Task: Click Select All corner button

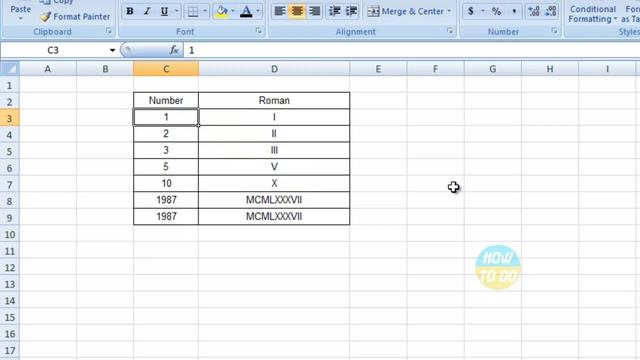Action: coord(9,69)
